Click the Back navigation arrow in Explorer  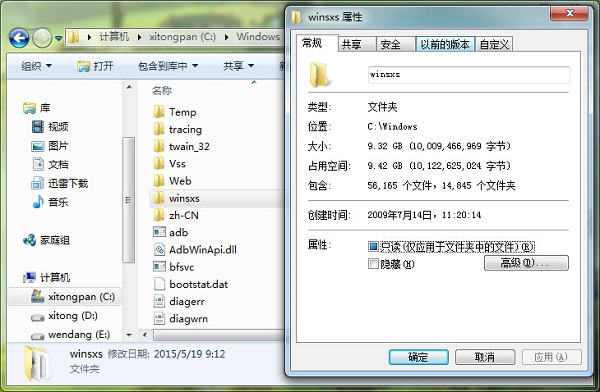coord(19,38)
